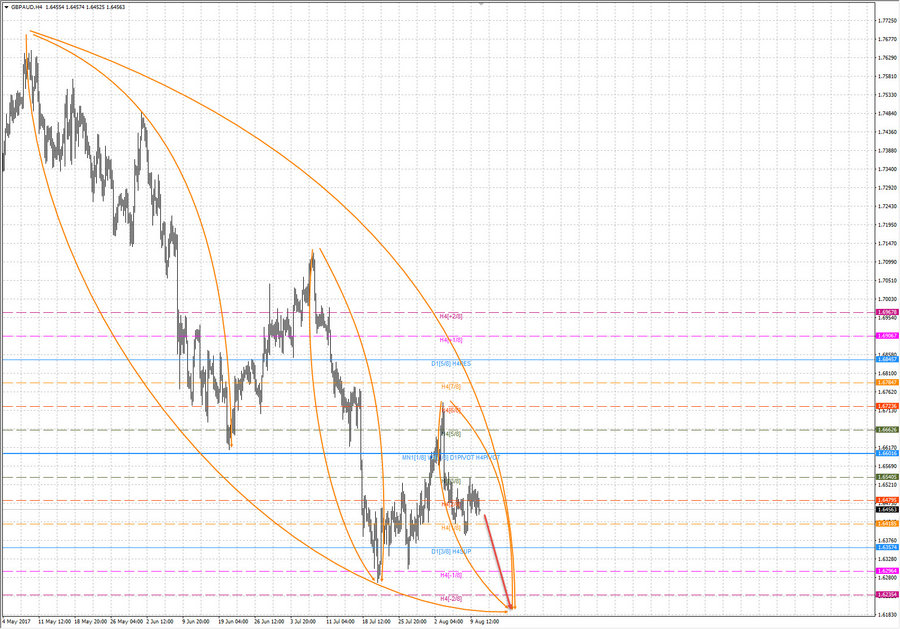Select the 1.62964 pink price tag
The image size is (900, 629).
point(887,571)
